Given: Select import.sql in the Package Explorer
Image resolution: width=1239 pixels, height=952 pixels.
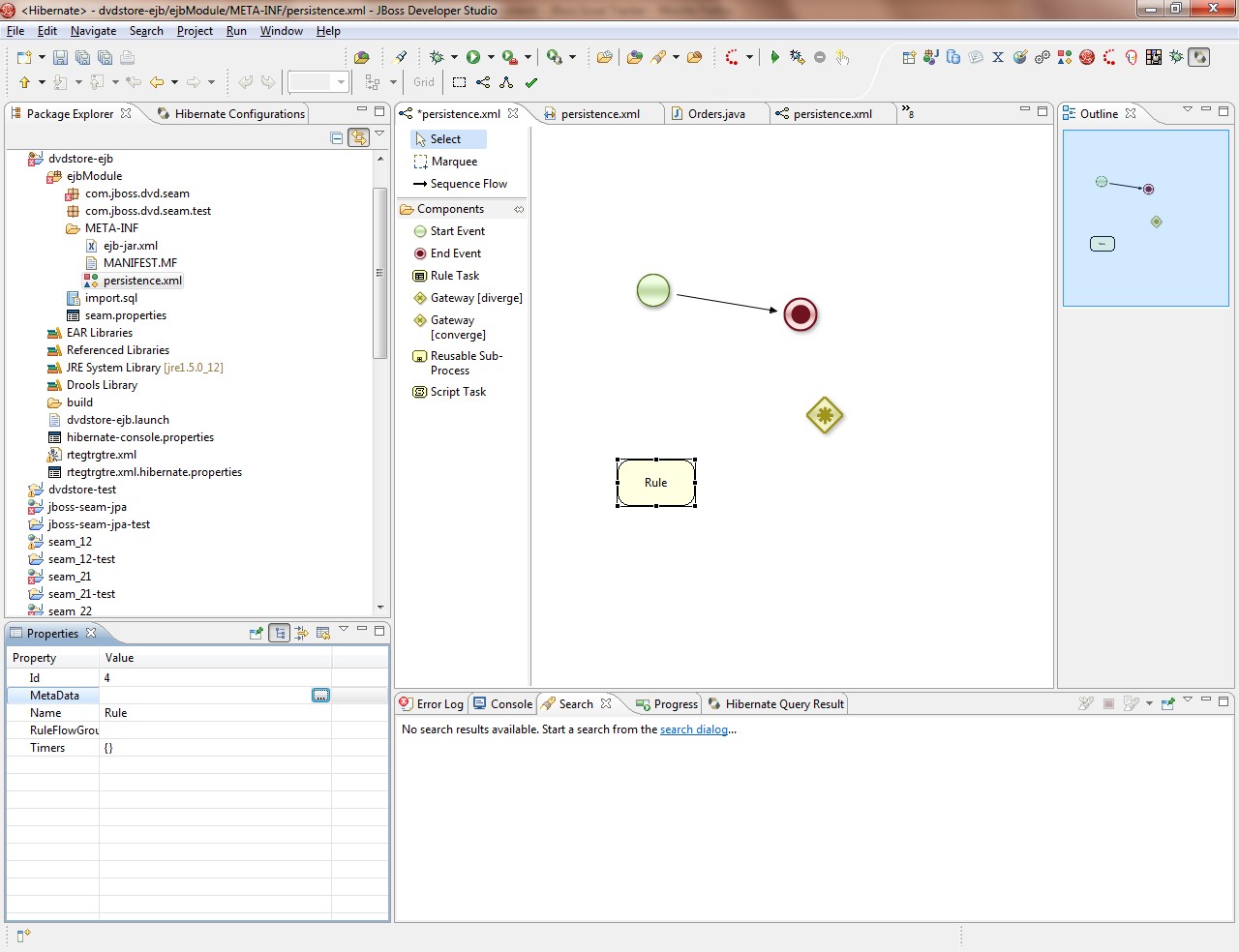Looking at the screenshot, I should coord(110,298).
